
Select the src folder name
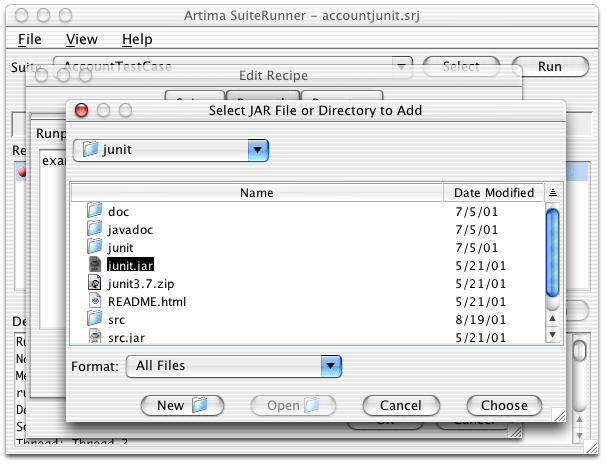tap(116, 320)
